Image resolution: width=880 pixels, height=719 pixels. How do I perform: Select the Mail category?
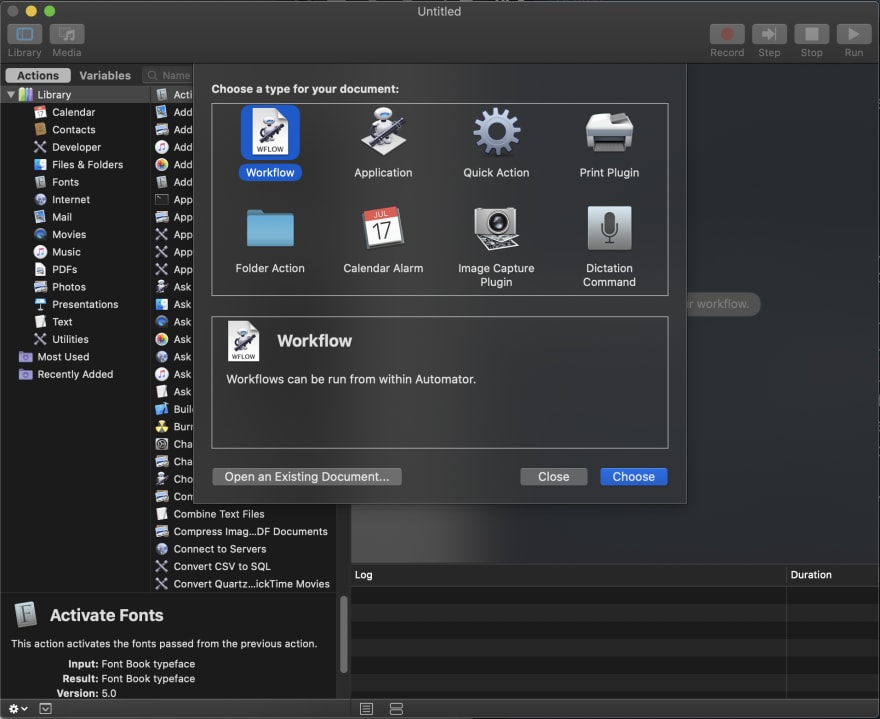pos(62,217)
